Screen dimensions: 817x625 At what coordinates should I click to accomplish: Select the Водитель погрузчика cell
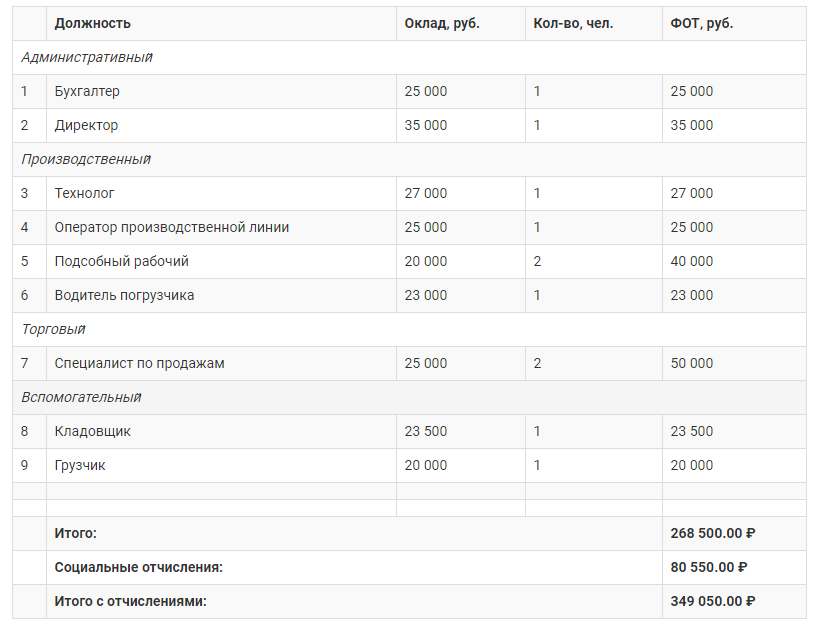click(221, 295)
